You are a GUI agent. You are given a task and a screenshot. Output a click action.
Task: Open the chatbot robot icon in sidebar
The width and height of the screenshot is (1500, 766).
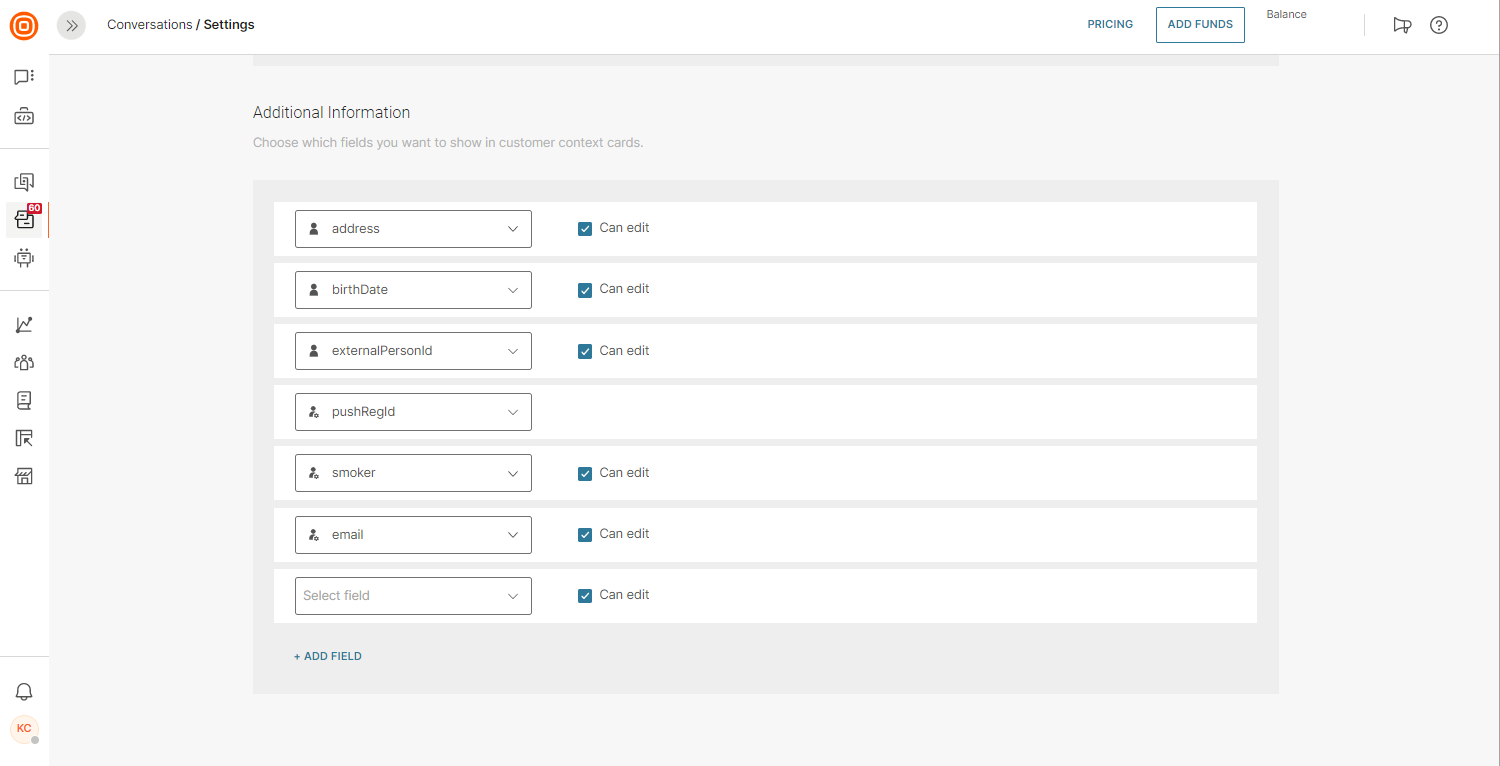pos(24,258)
